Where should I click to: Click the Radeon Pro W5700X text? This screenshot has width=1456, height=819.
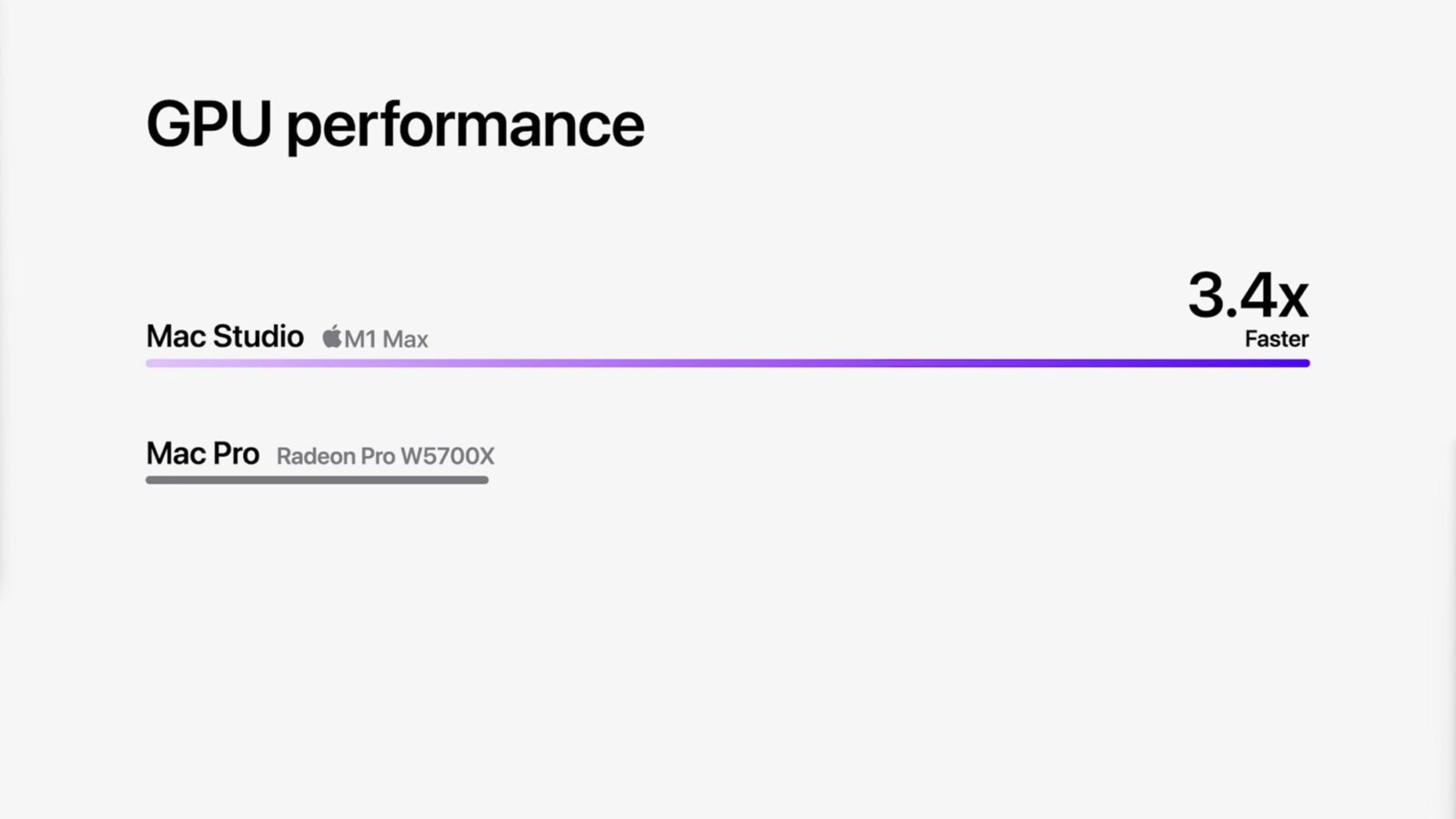coord(385,456)
